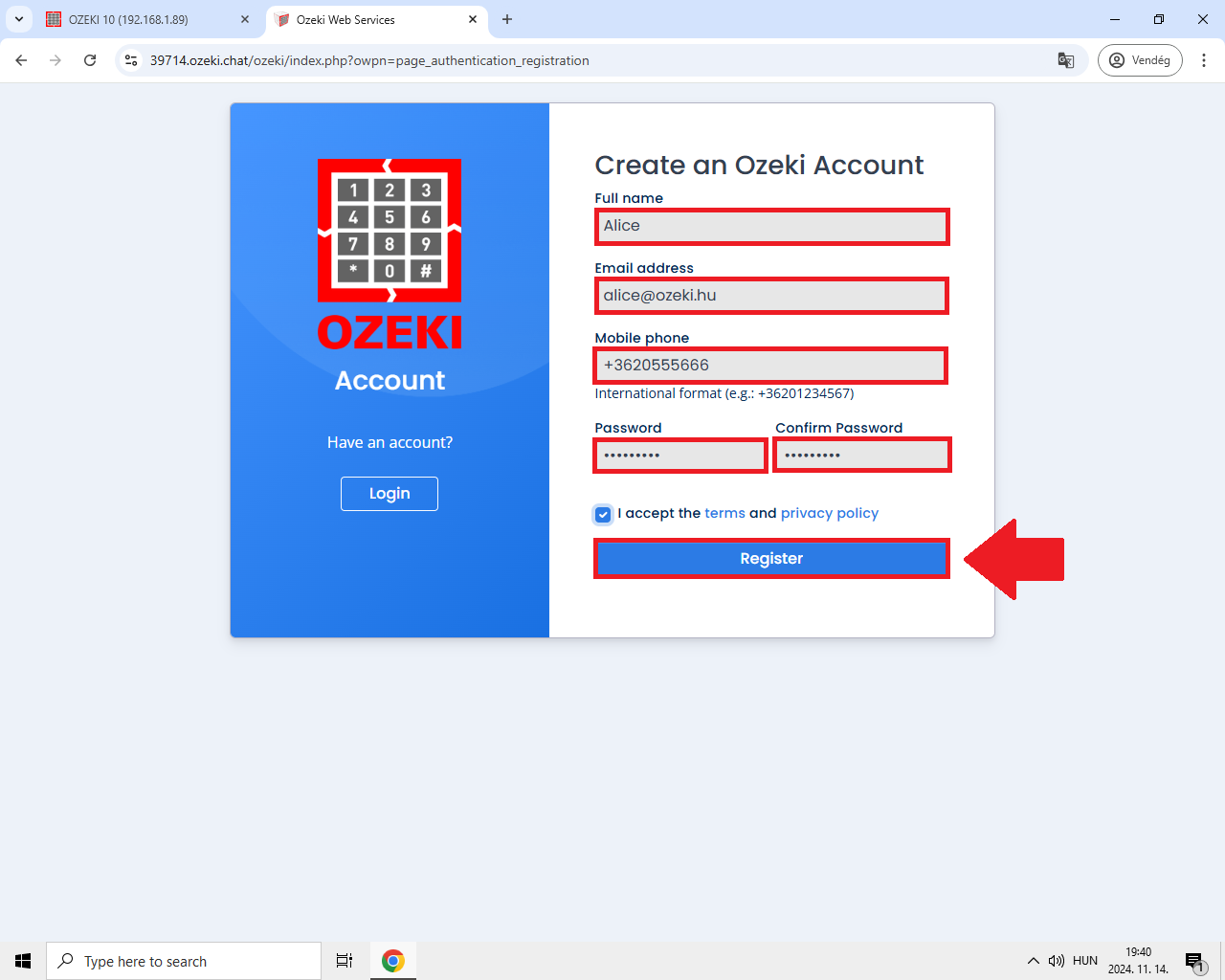1225x980 pixels.
Task: Click the Register button
Action: point(771,559)
